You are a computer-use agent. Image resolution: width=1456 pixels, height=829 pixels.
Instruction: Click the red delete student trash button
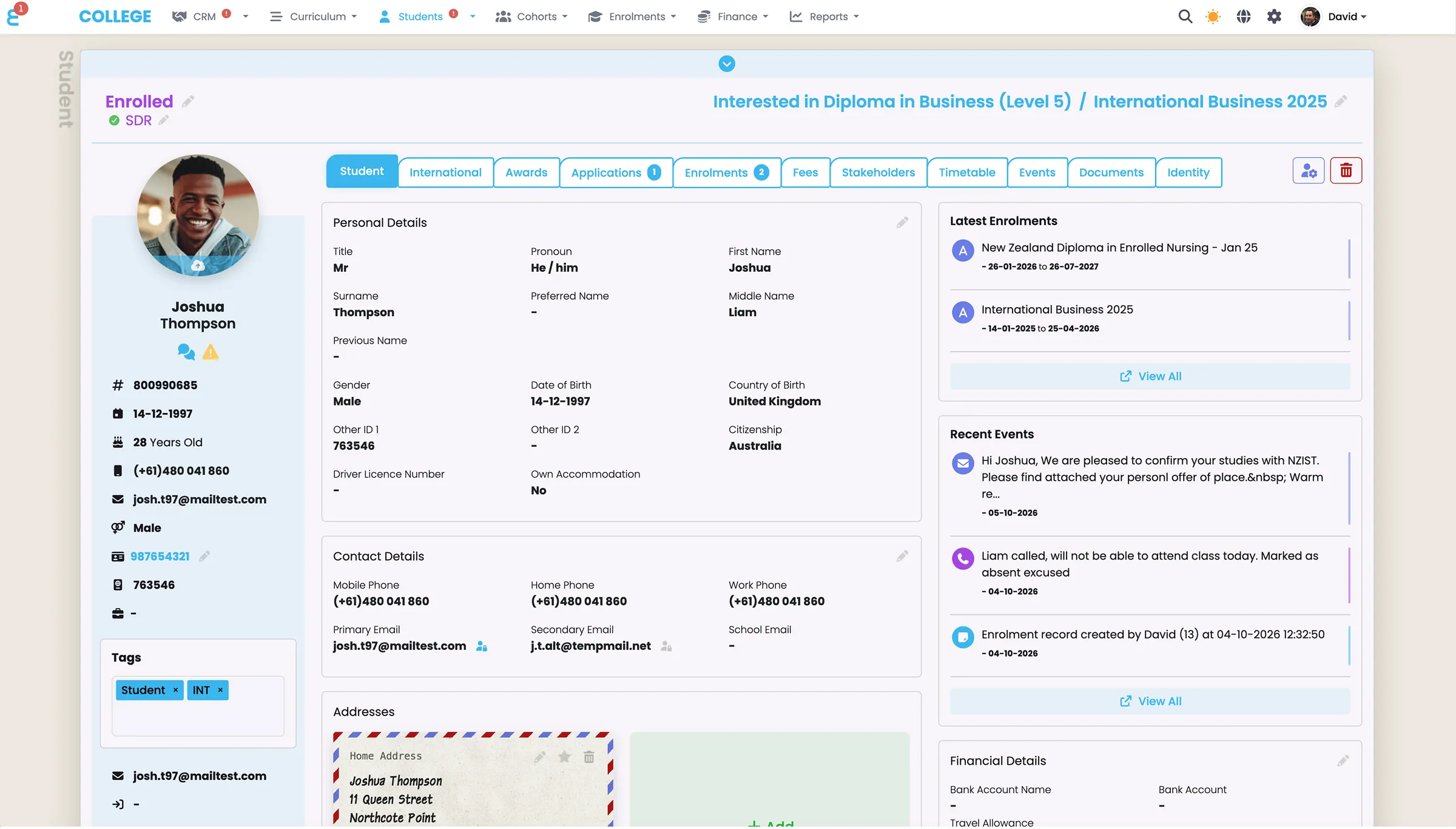1346,171
